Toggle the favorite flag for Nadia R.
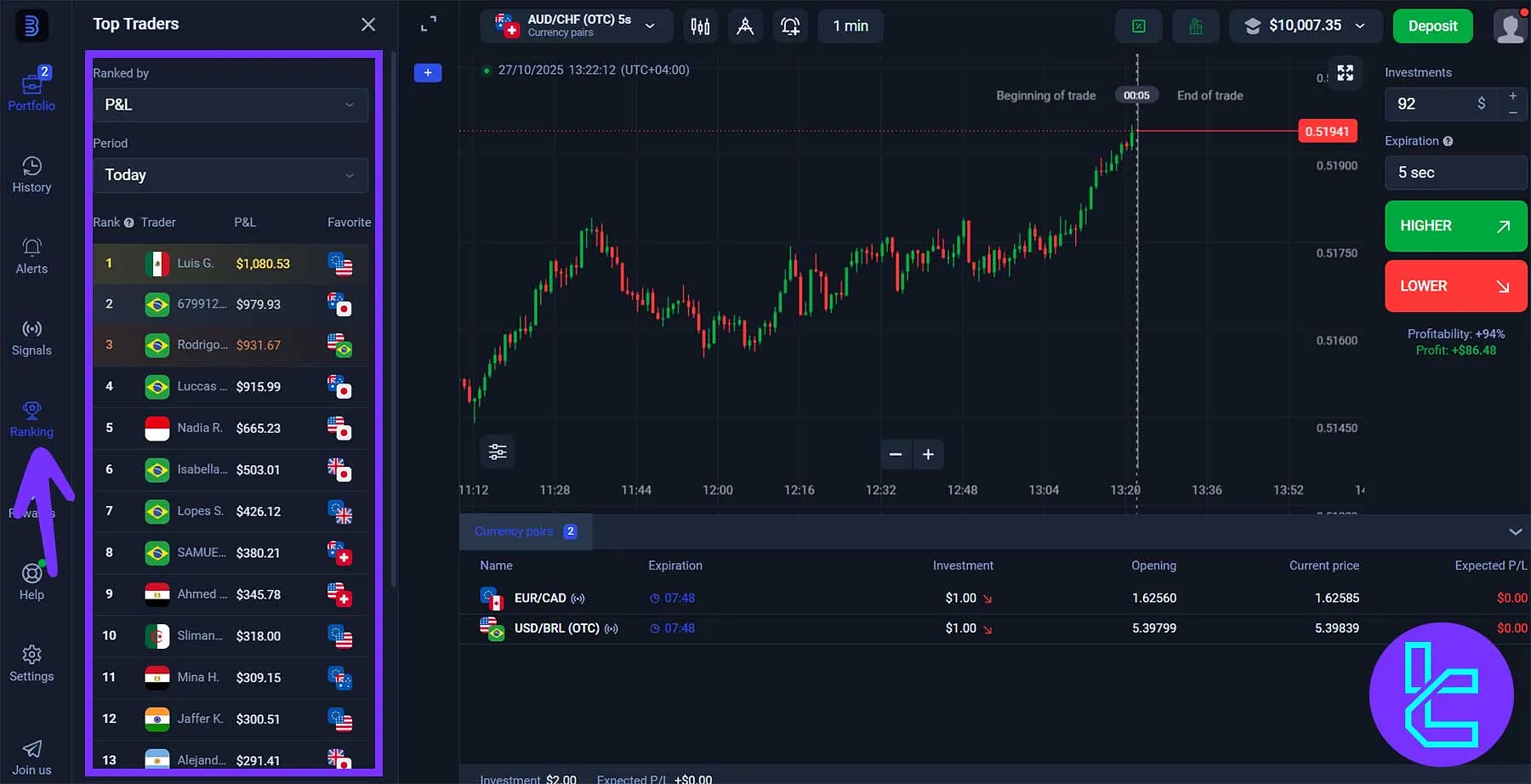The image size is (1531, 784). click(x=340, y=428)
